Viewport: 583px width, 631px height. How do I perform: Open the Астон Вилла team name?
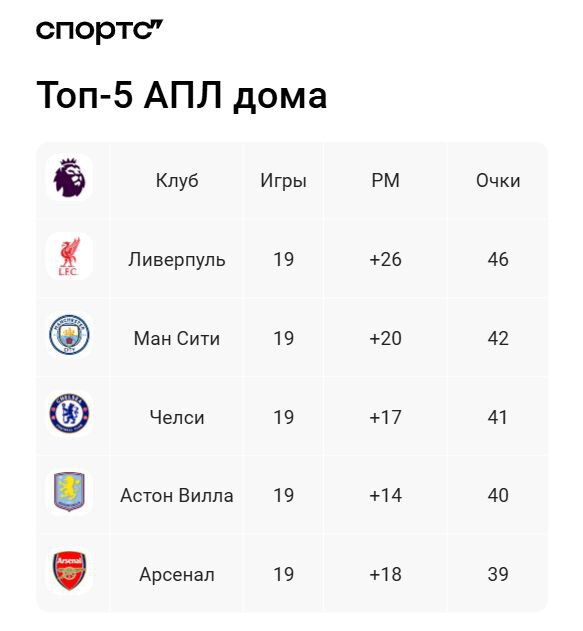point(177,495)
